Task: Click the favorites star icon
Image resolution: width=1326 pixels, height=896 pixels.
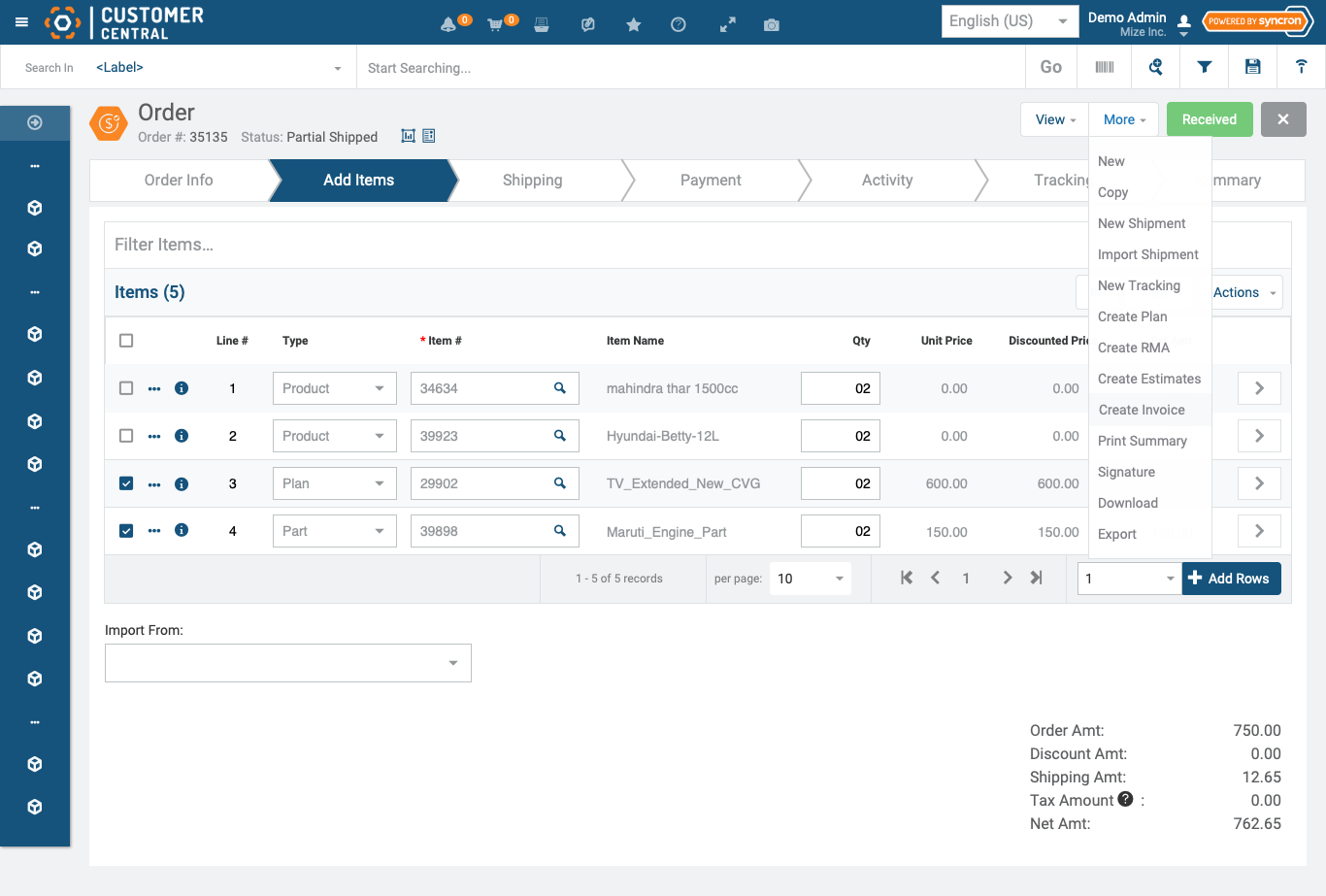Action: pos(634,25)
